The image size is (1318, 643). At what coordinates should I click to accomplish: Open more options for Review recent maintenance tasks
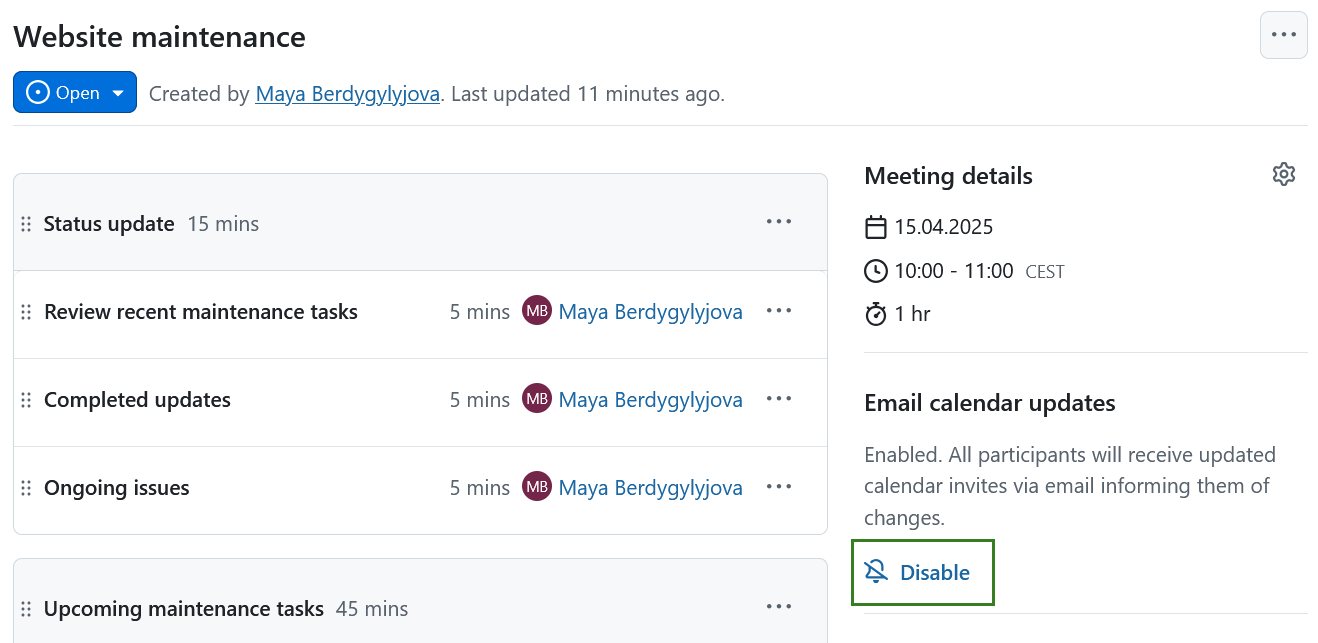coord(779,311)
